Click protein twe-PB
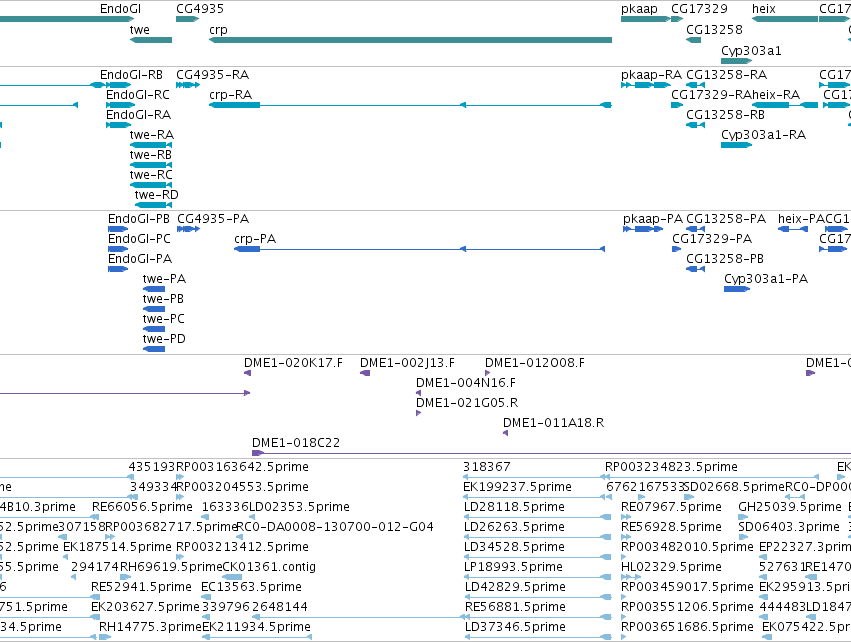This screenshot has width=851, height=642. tap(163, 298)
